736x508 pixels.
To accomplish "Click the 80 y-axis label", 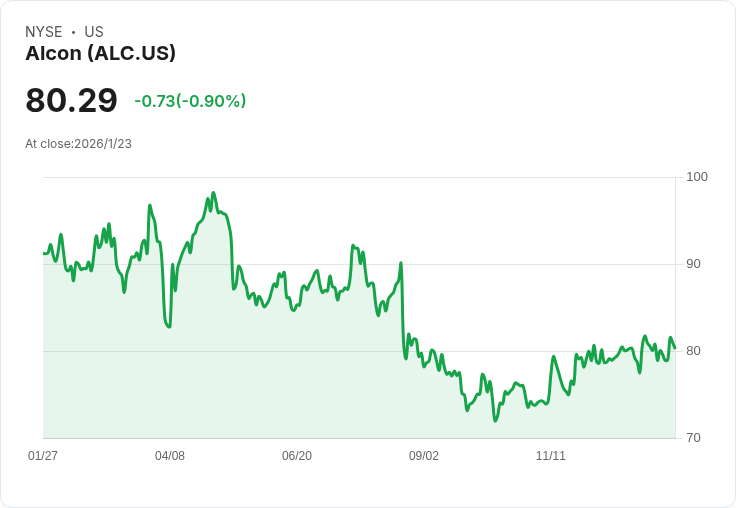I will point(693,351).
